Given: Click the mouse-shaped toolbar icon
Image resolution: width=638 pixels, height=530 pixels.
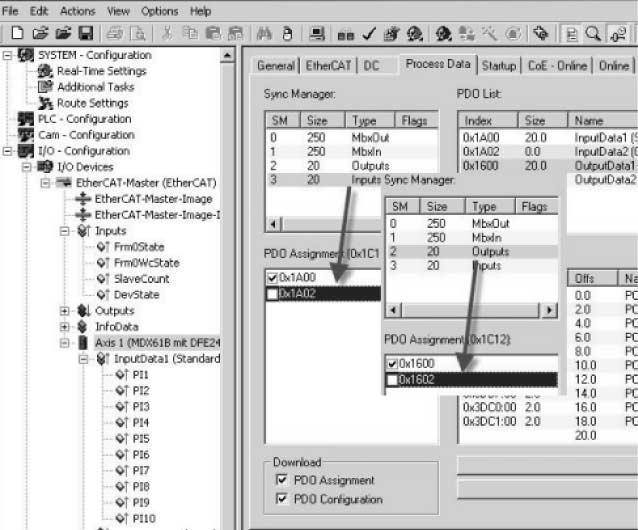Looking at the screenshot, I should [287, 34].
